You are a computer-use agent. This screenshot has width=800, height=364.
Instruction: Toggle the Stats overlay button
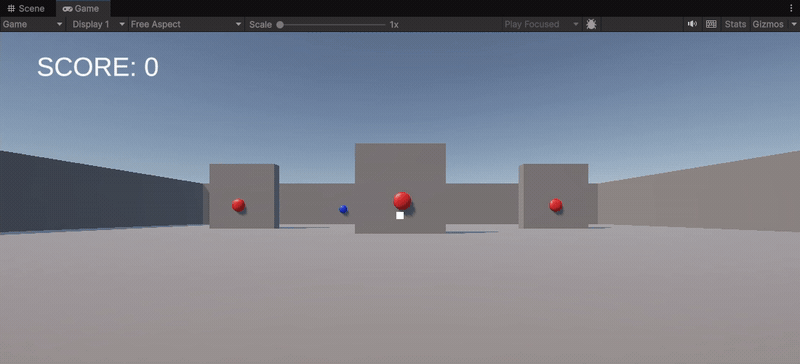coord(735,24)
